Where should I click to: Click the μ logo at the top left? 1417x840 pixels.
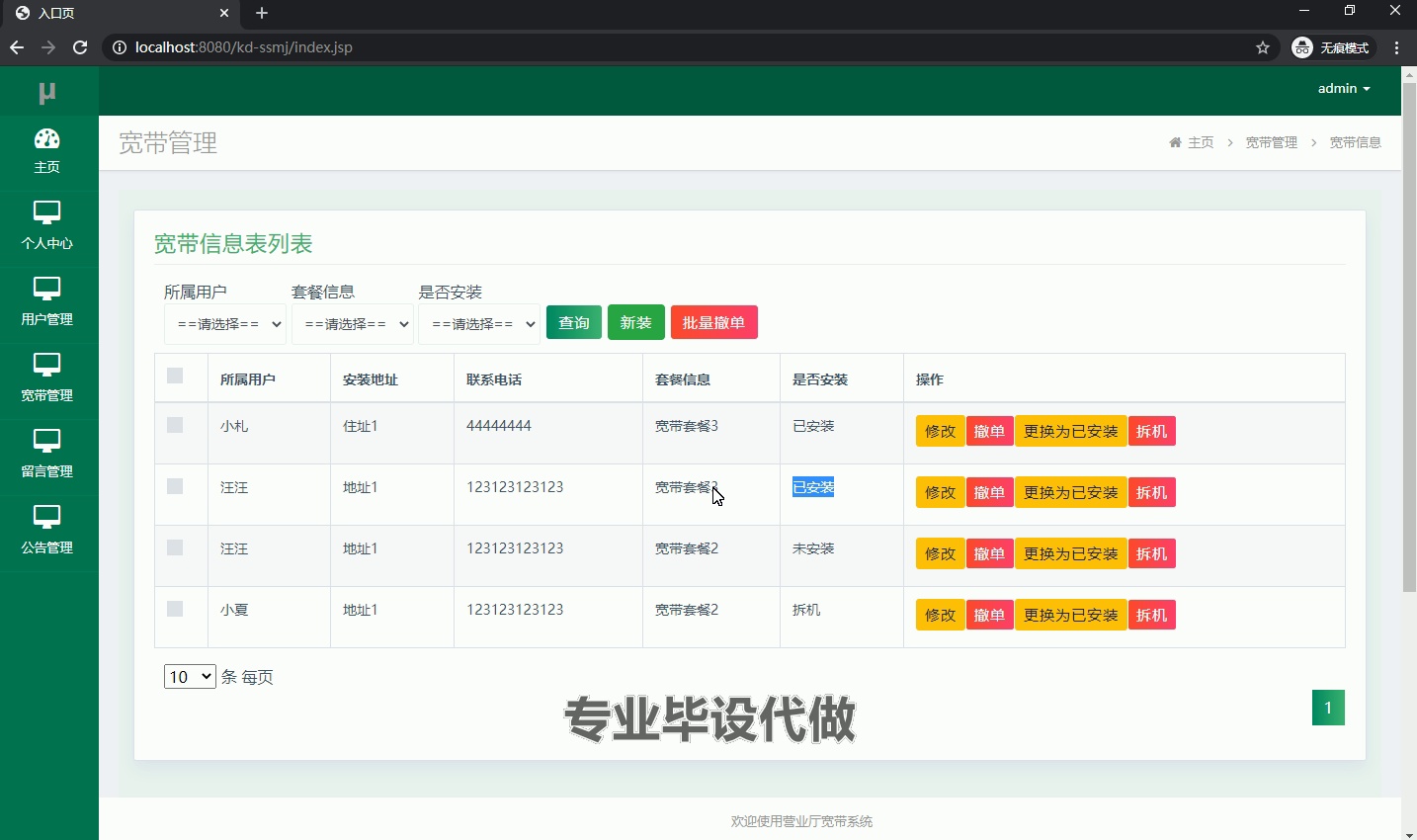[46, 91]
